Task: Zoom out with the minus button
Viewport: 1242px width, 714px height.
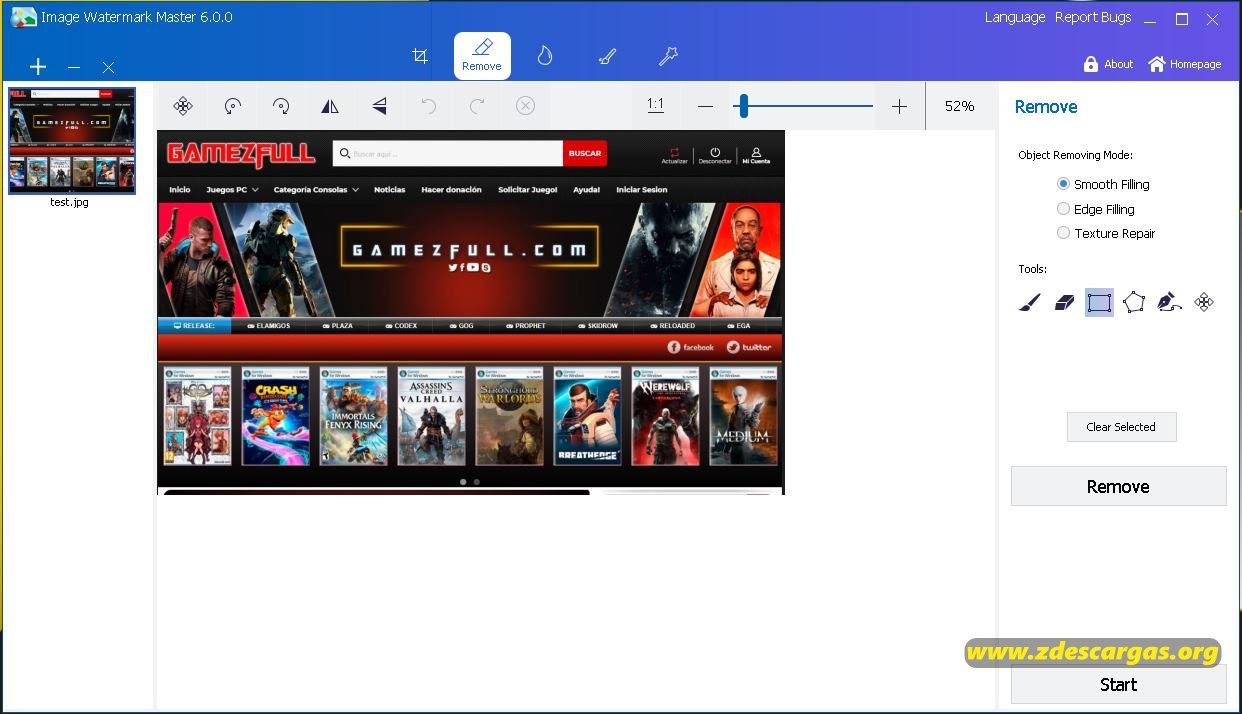Action: 705,106
